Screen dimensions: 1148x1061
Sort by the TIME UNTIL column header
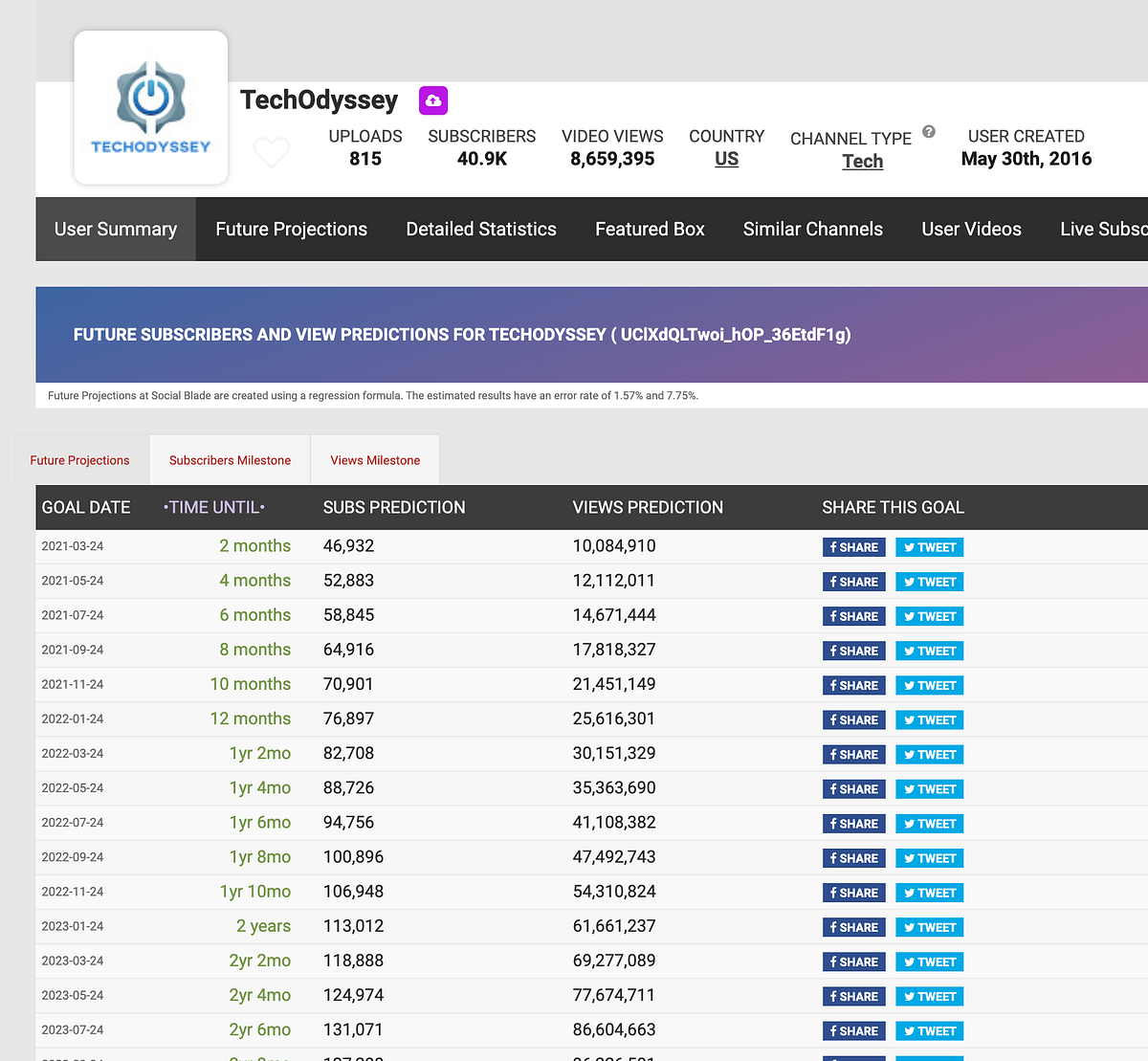(x=214, y=507)
